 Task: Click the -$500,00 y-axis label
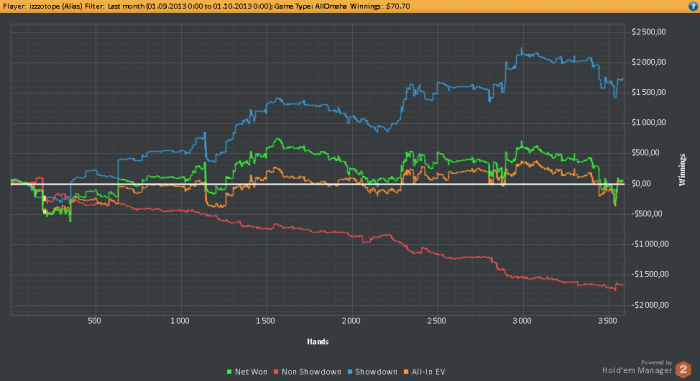647,214
